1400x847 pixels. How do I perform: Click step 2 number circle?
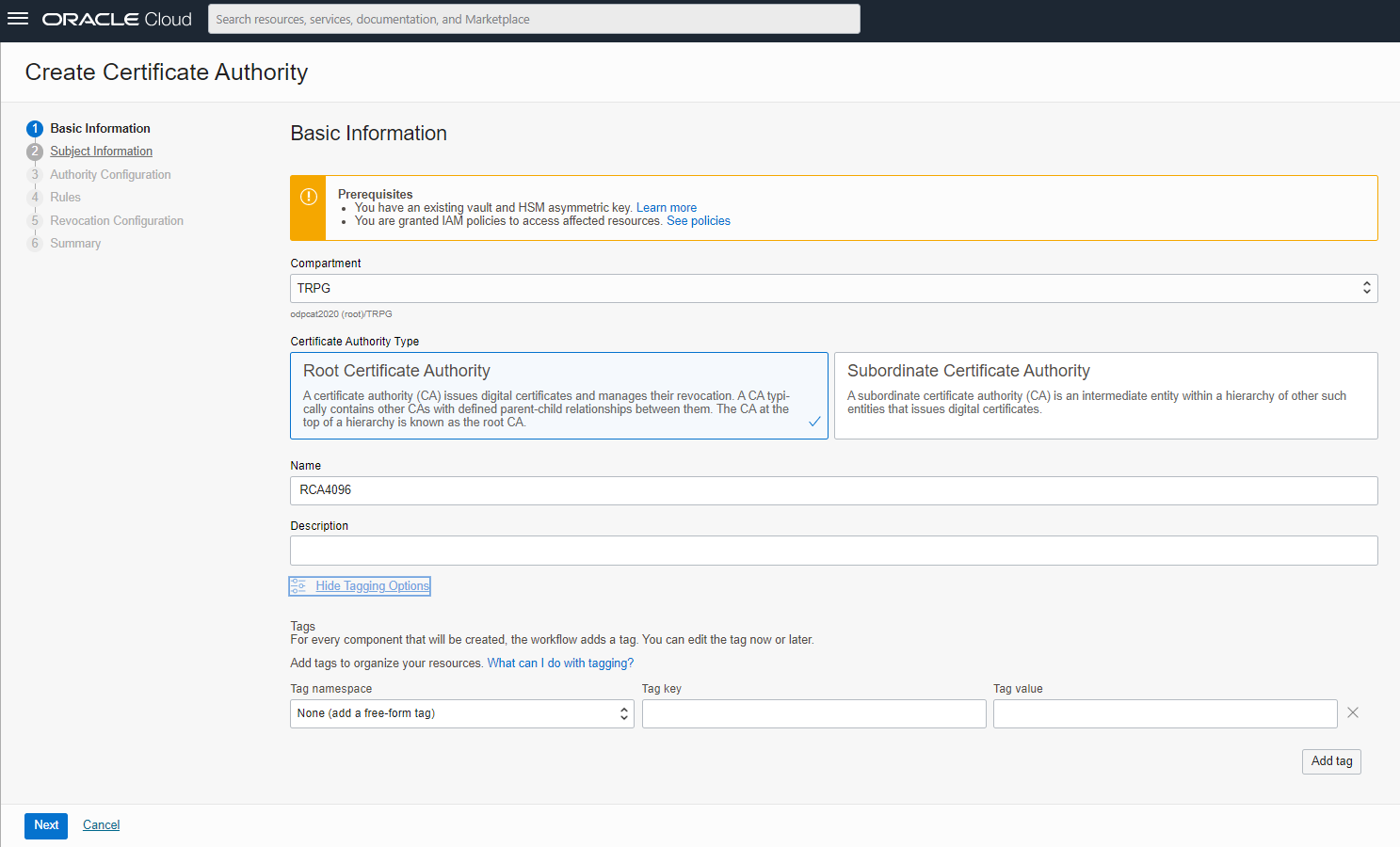35,152
